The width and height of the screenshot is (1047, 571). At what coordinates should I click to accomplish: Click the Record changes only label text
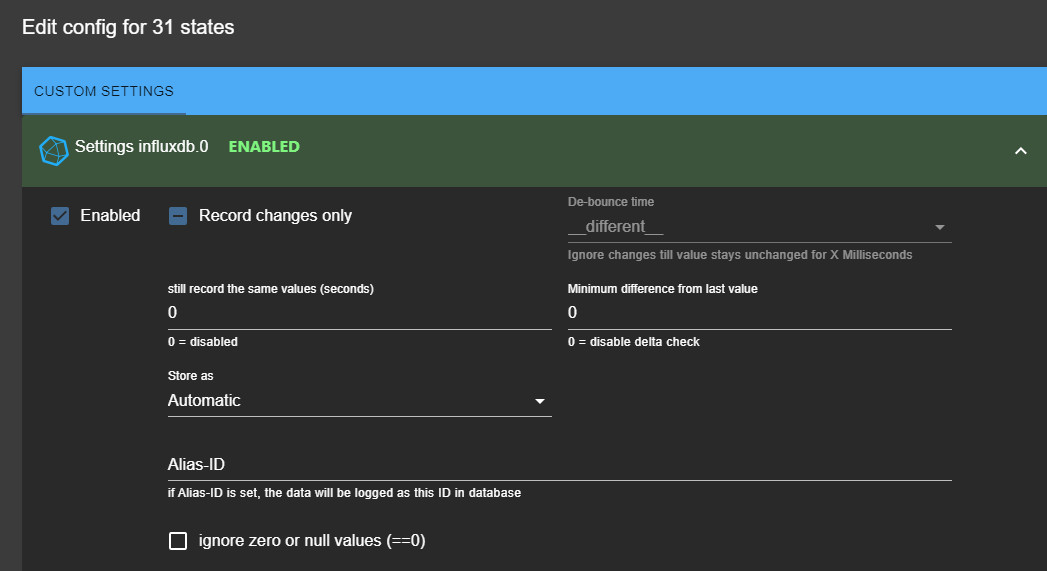[275, 216]
